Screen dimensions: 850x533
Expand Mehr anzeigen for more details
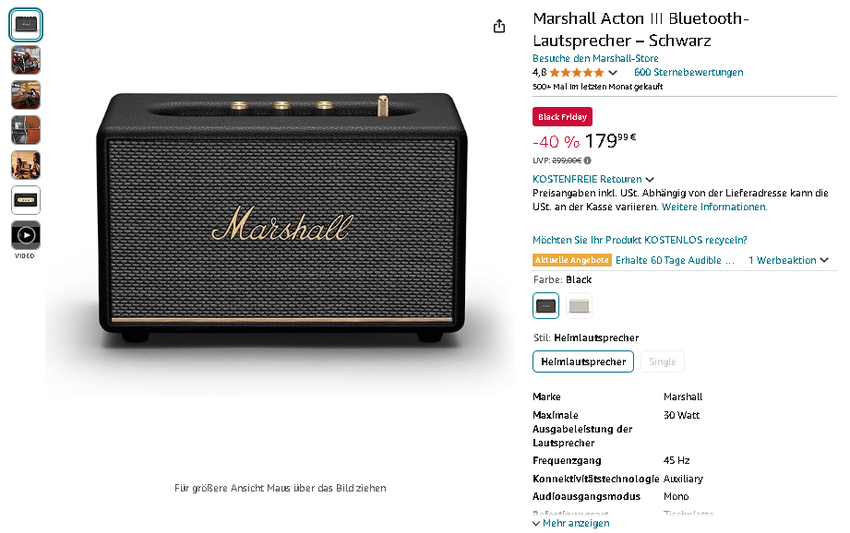[x=570, y=523]
